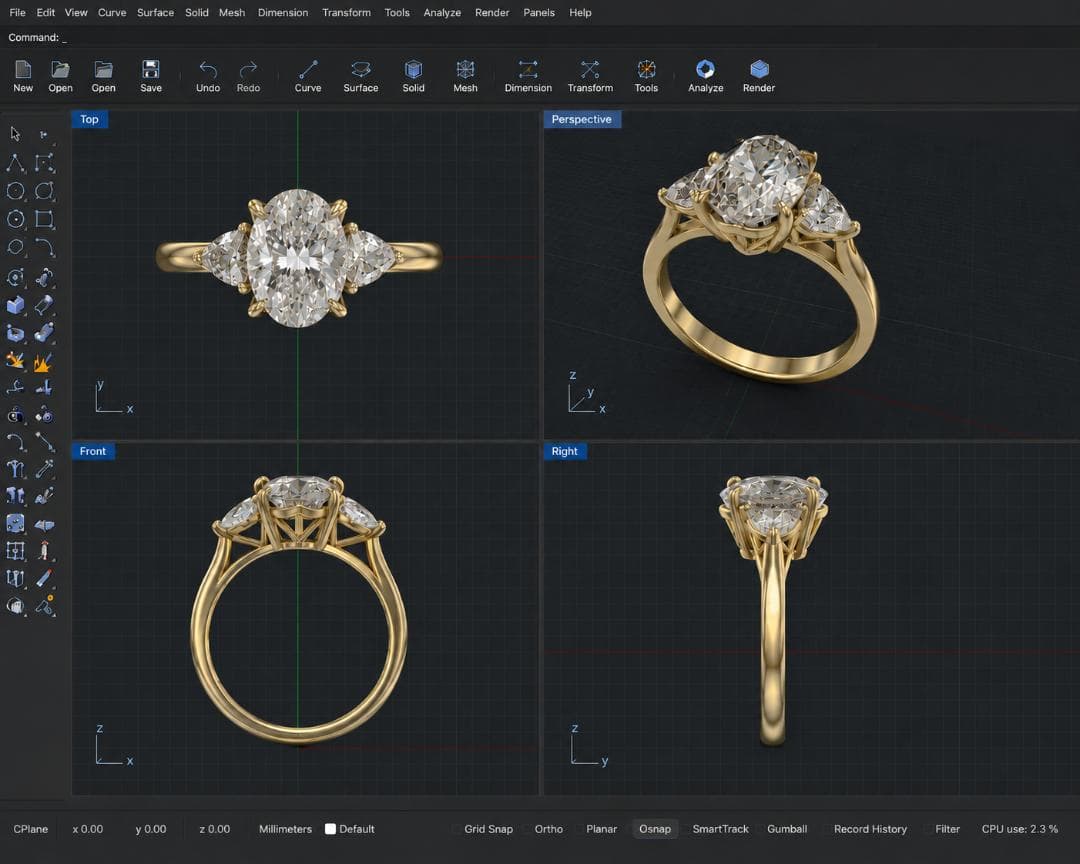The width and height of the screenshot is (1080, 864).
Task: Click the Analyze toolbar icon
Action: 705,76
